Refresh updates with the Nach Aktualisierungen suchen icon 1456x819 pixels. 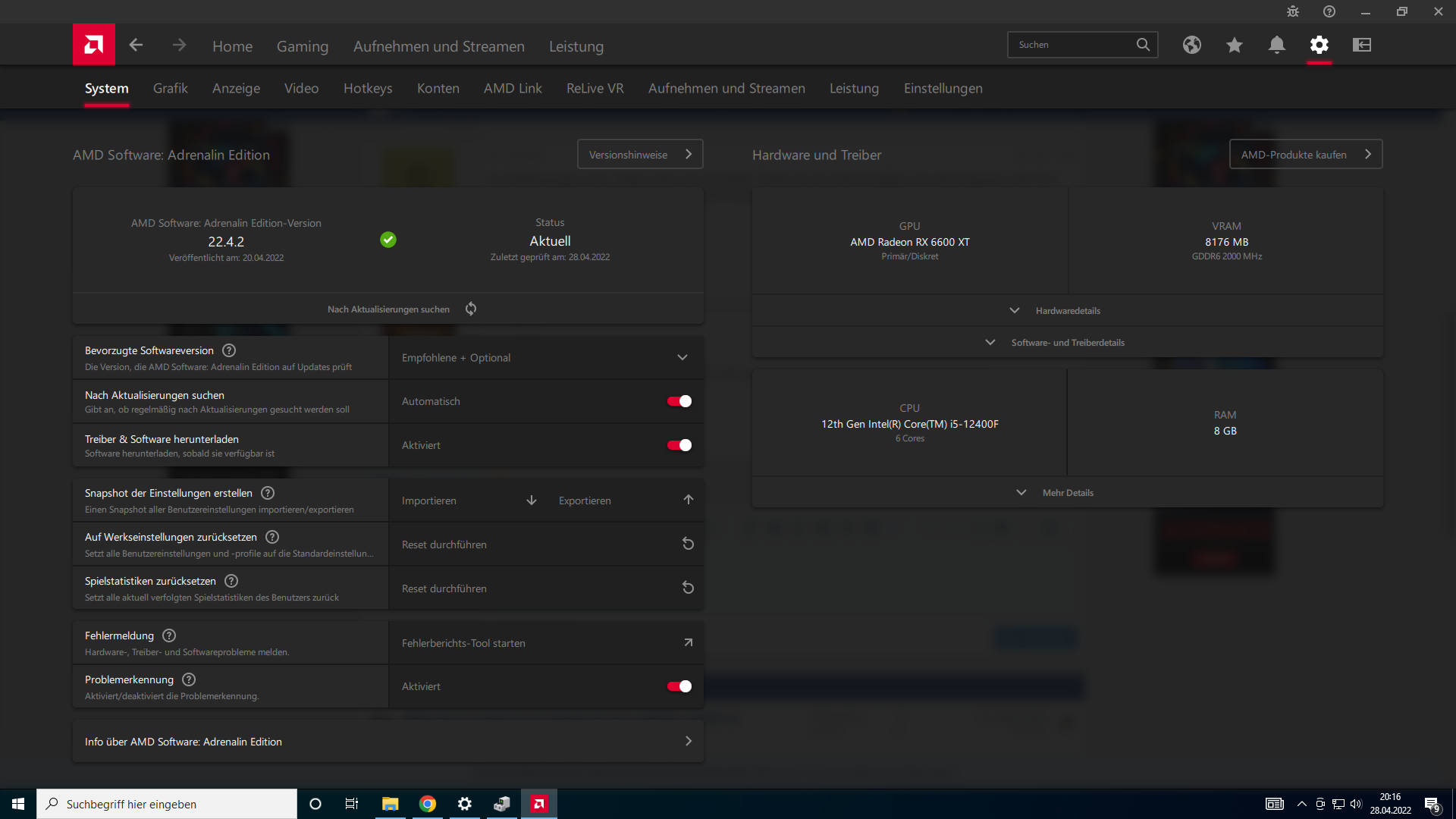click(x=469, y=309)
